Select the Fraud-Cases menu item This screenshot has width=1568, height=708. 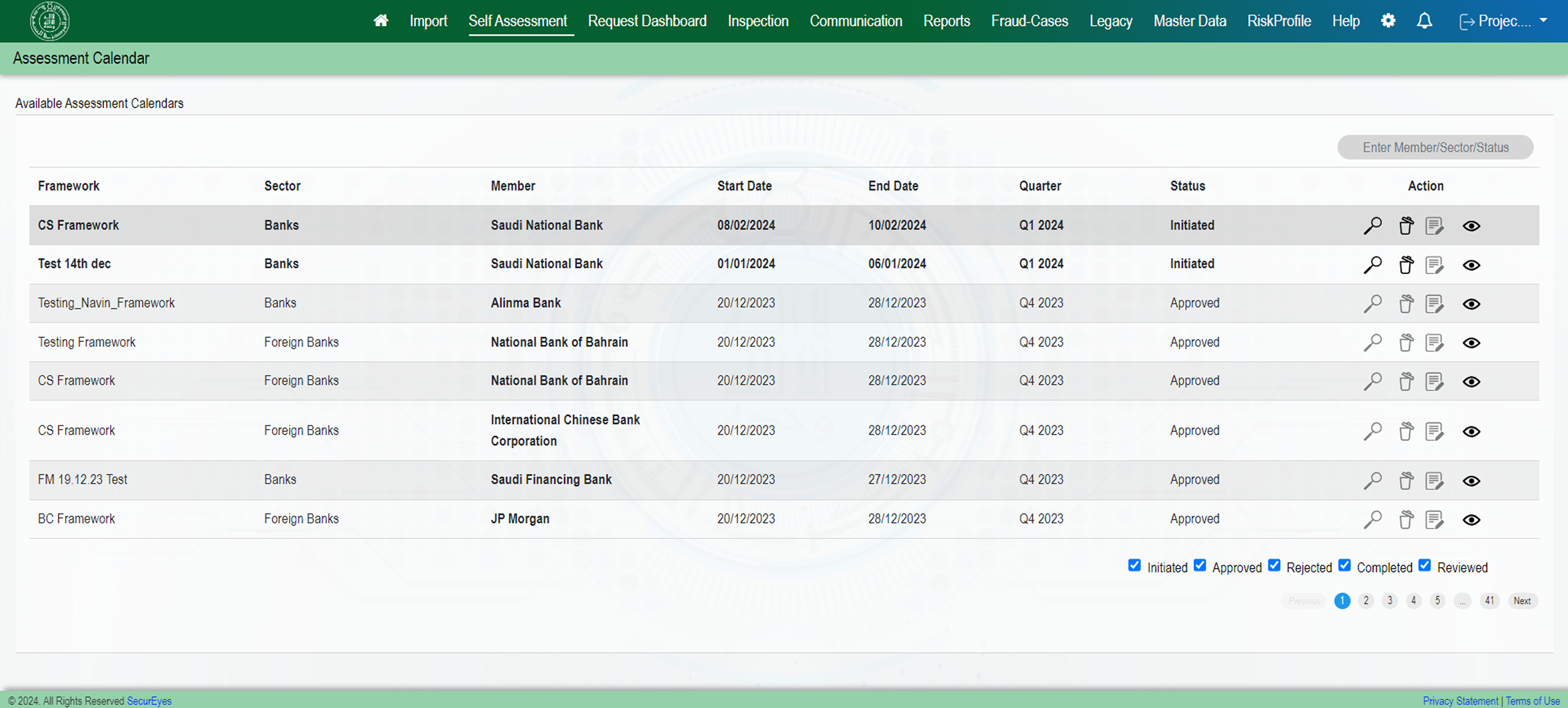[x=1029, y=21]
